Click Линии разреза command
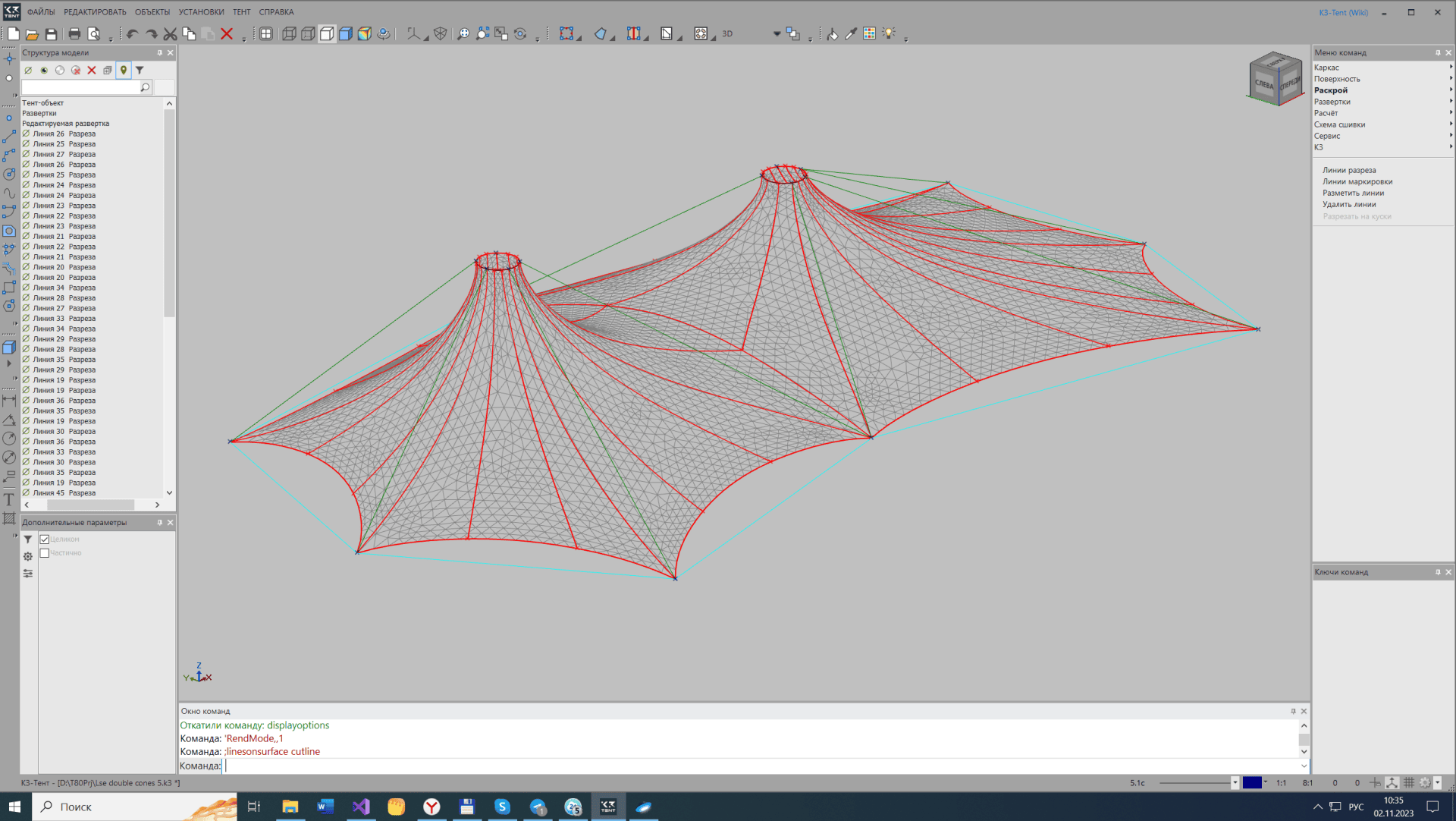 click(x=1349, y=170)
